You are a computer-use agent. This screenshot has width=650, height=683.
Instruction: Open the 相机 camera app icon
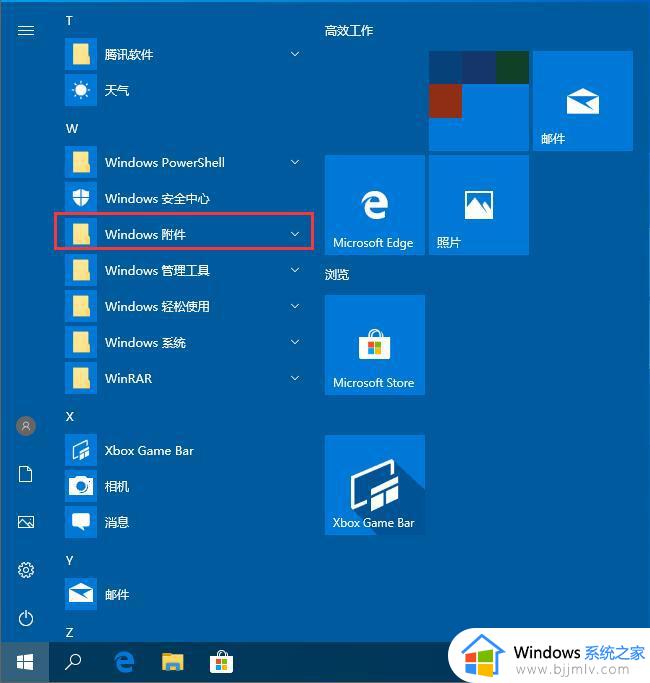81,486
